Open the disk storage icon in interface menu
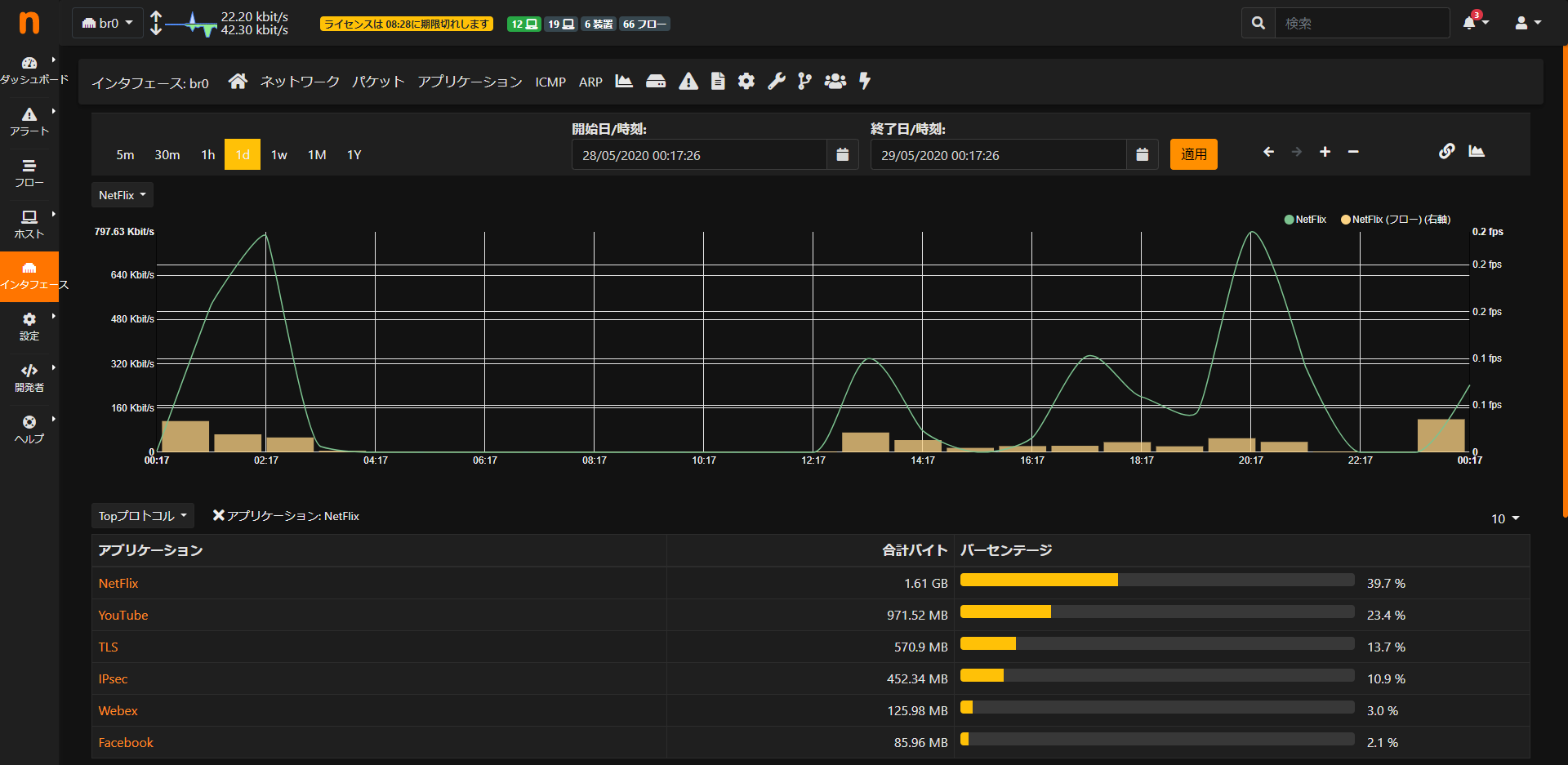1568x765 pixels. coord(656,81)
